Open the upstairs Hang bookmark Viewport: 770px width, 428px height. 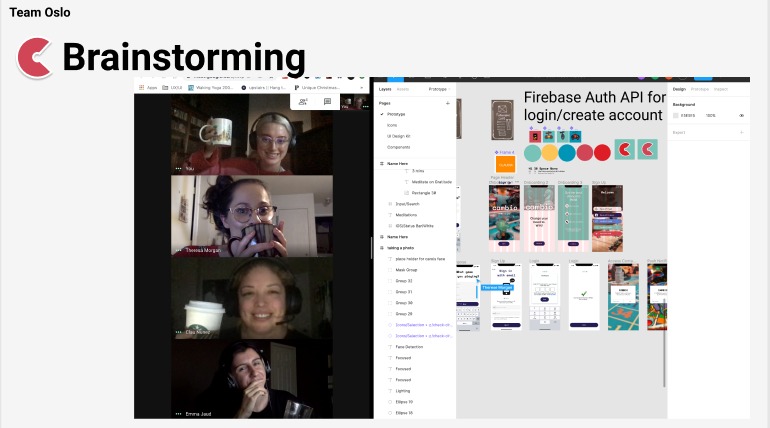tap(264, 87)
